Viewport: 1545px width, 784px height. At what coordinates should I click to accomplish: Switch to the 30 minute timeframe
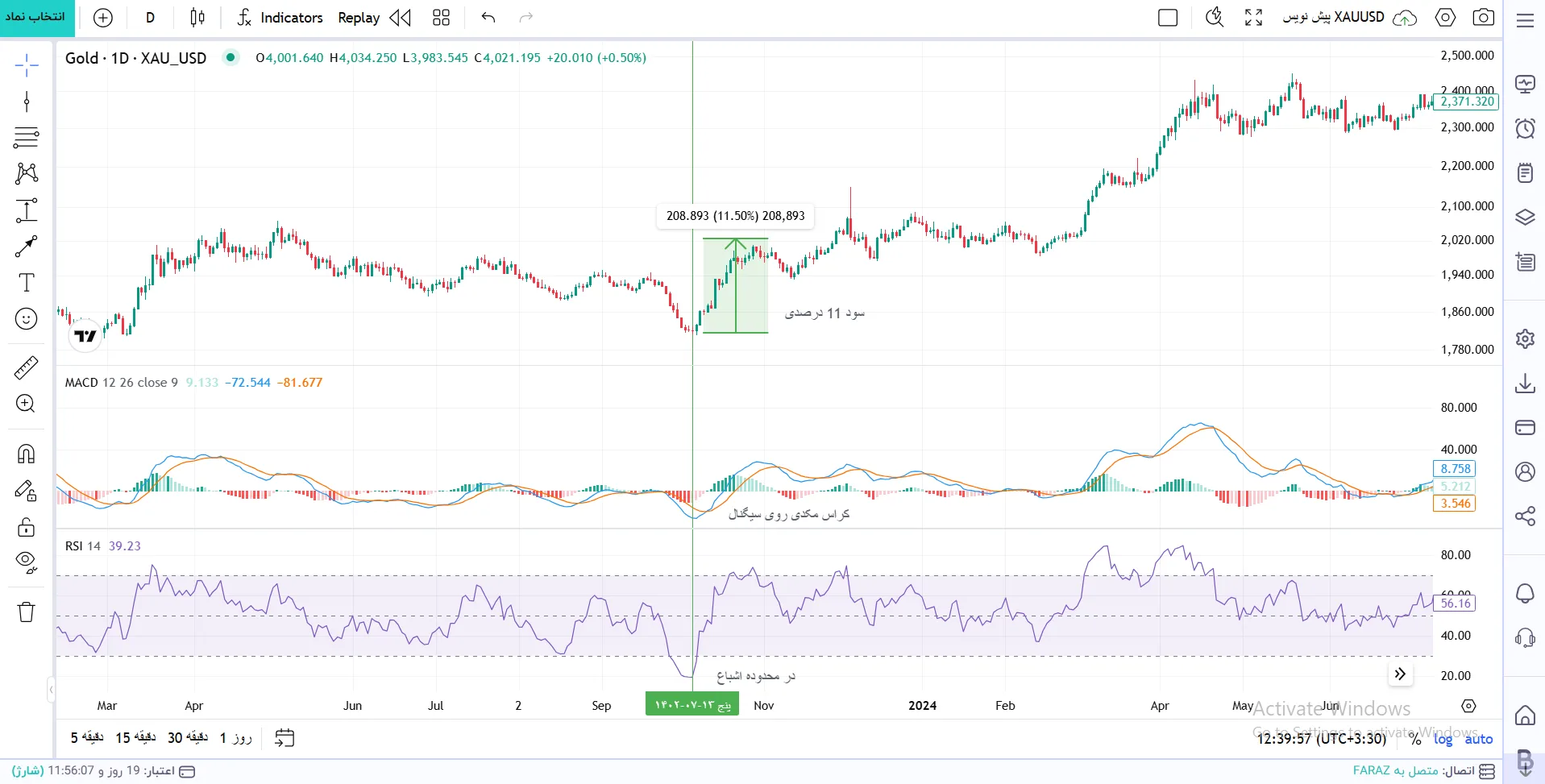188,738
